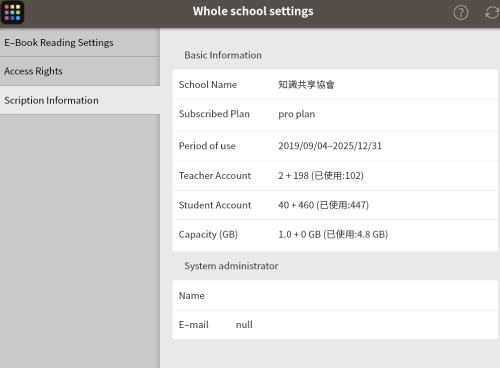Open E-Book Reading Settings section

[x=80, y=43]
